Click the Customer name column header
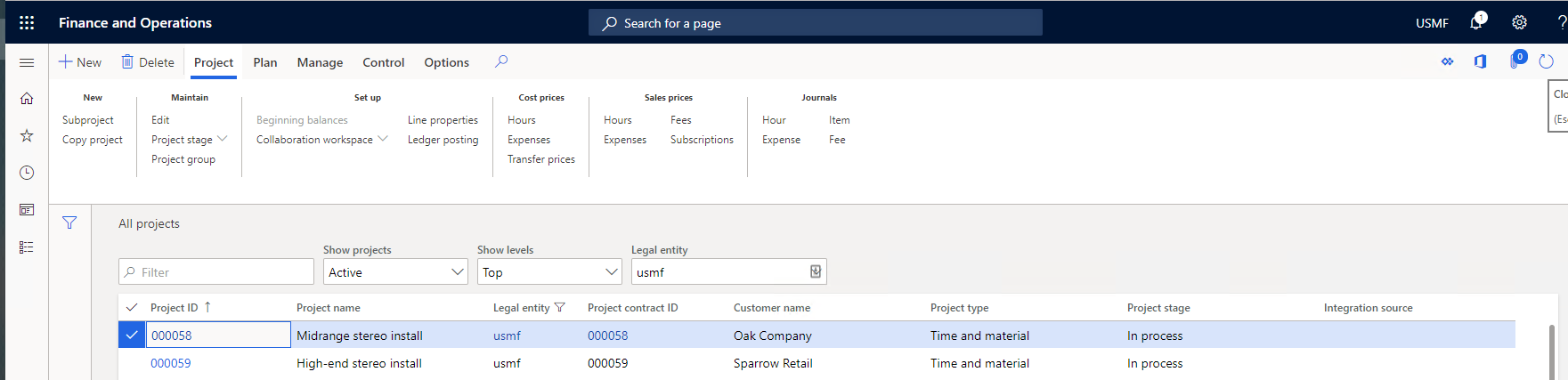 pos(772,308)
